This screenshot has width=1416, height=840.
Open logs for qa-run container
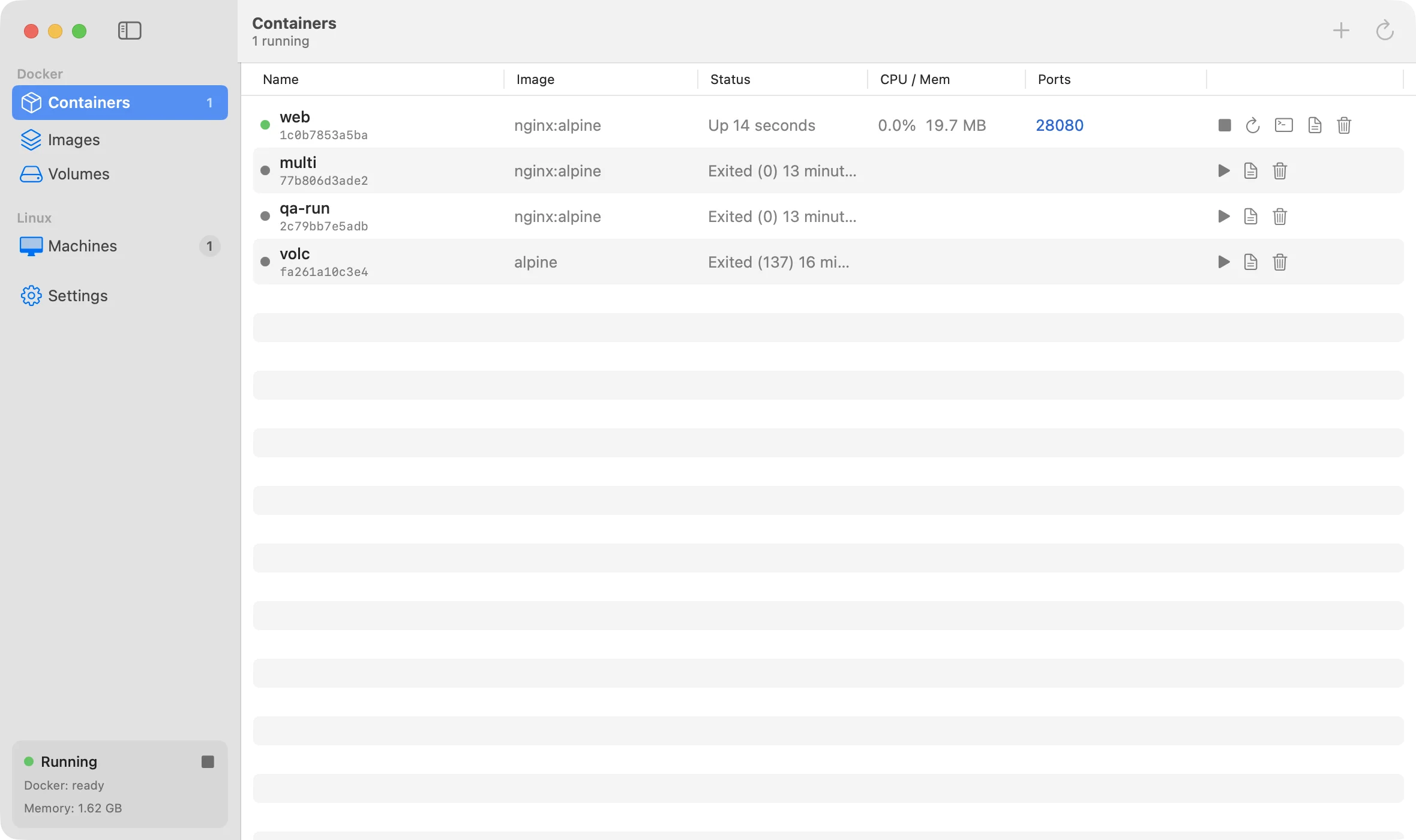coord(1250,217)
